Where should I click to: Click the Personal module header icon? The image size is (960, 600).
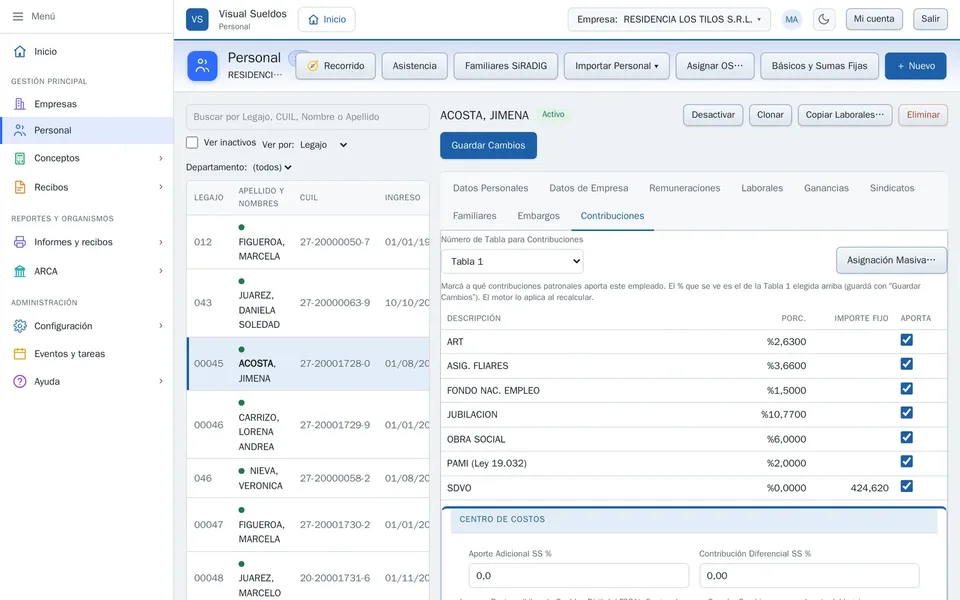click(x=202, y=66)
